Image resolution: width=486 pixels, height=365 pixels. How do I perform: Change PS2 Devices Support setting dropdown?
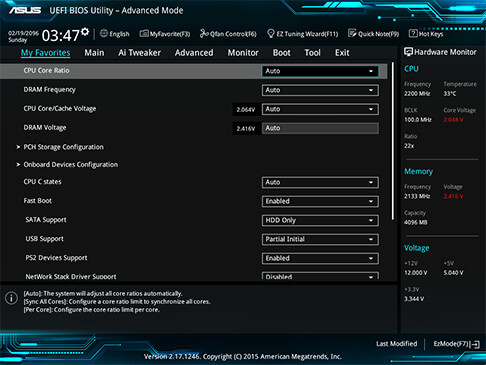(320, 258)
